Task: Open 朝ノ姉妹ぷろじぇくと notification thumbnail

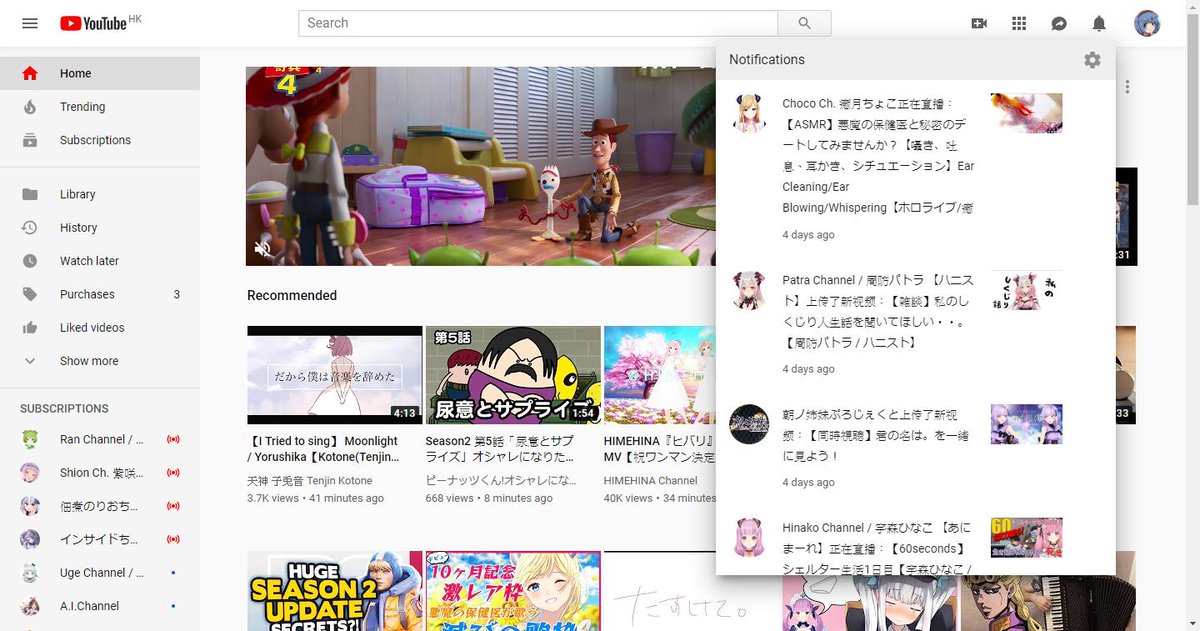Action: pyautogui.click(x=1026, y=424)
